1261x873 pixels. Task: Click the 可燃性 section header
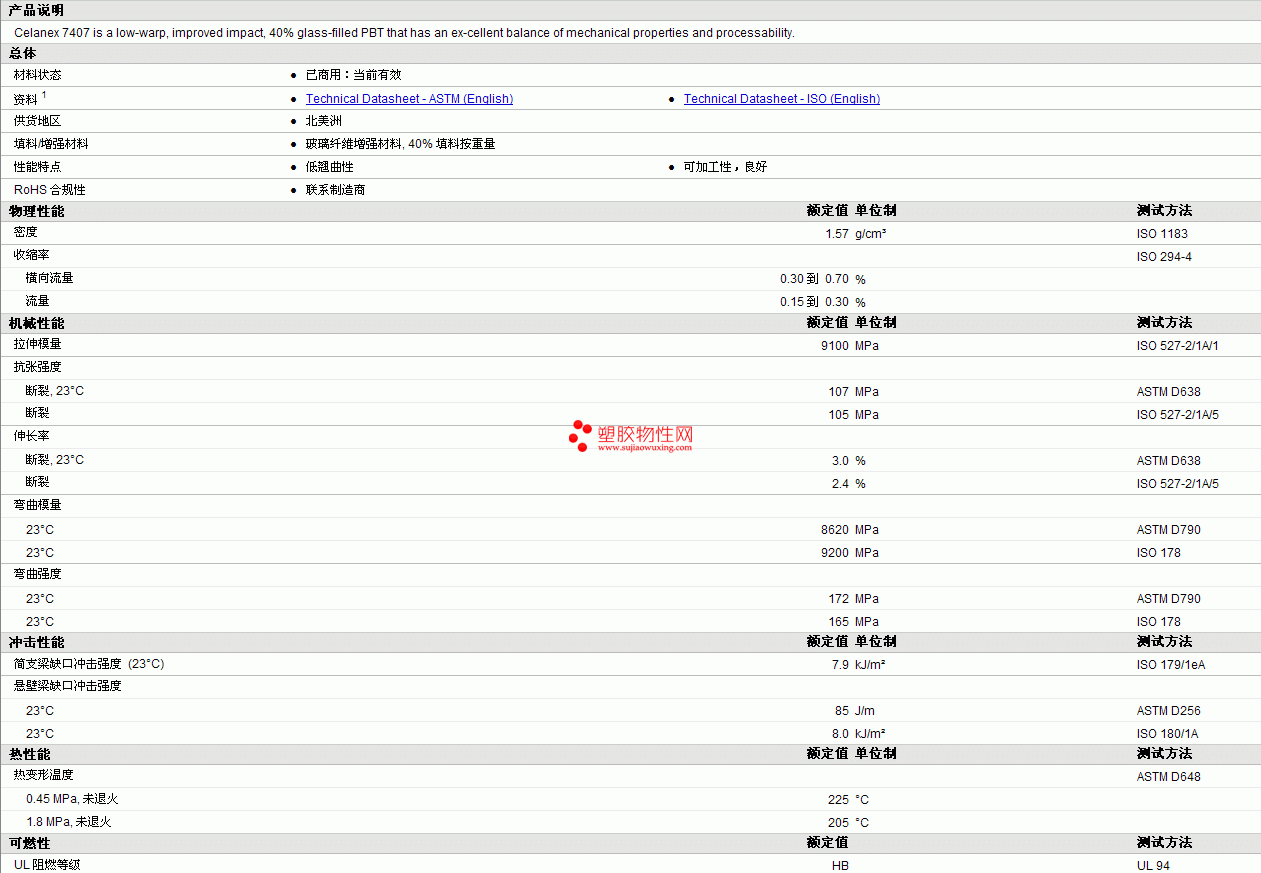pyautogui.click(x=29, y=843)
